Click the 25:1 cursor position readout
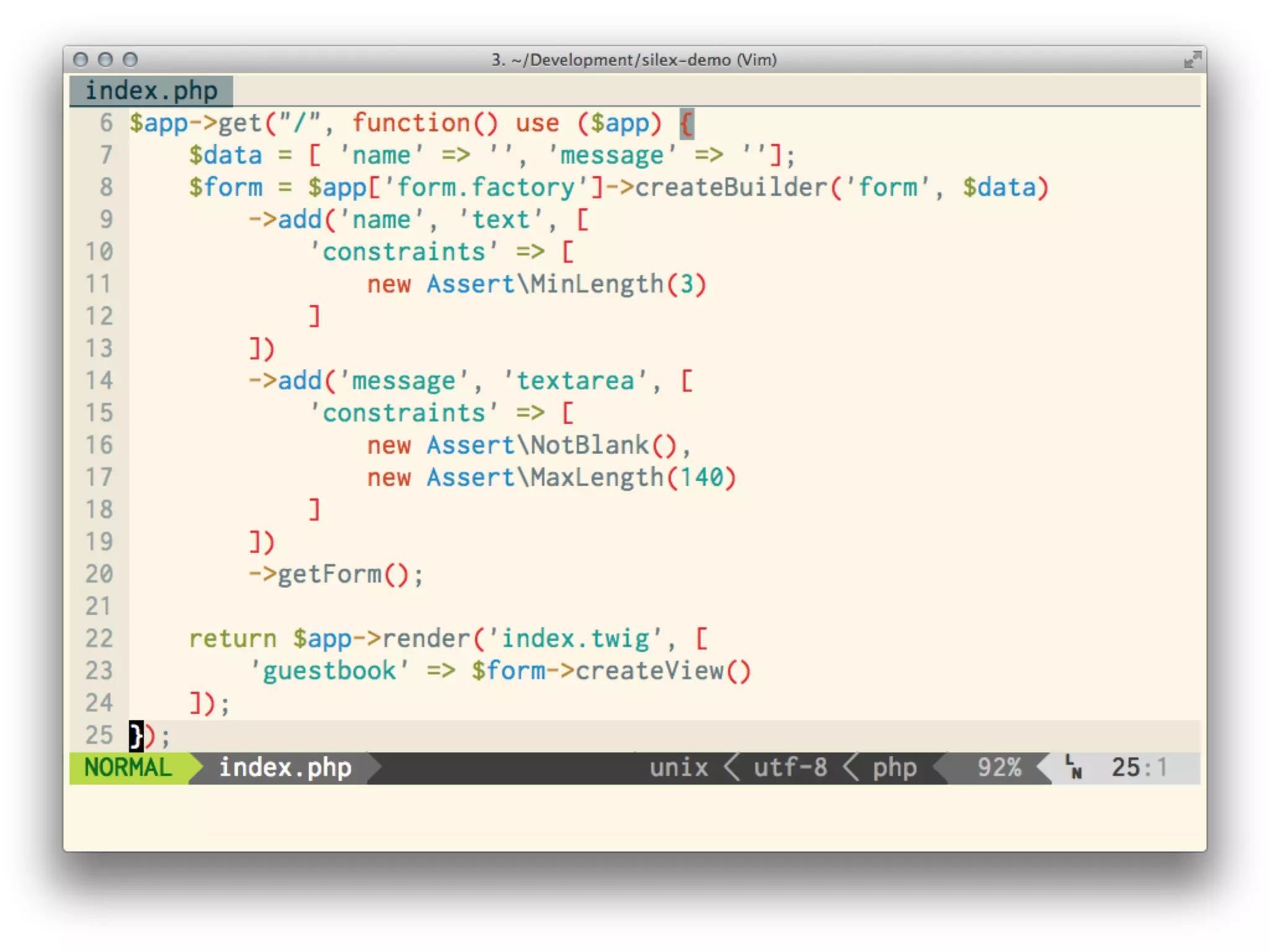Screen dimensions: 1270x952 pyautogui.click(x=1139, y=768)
